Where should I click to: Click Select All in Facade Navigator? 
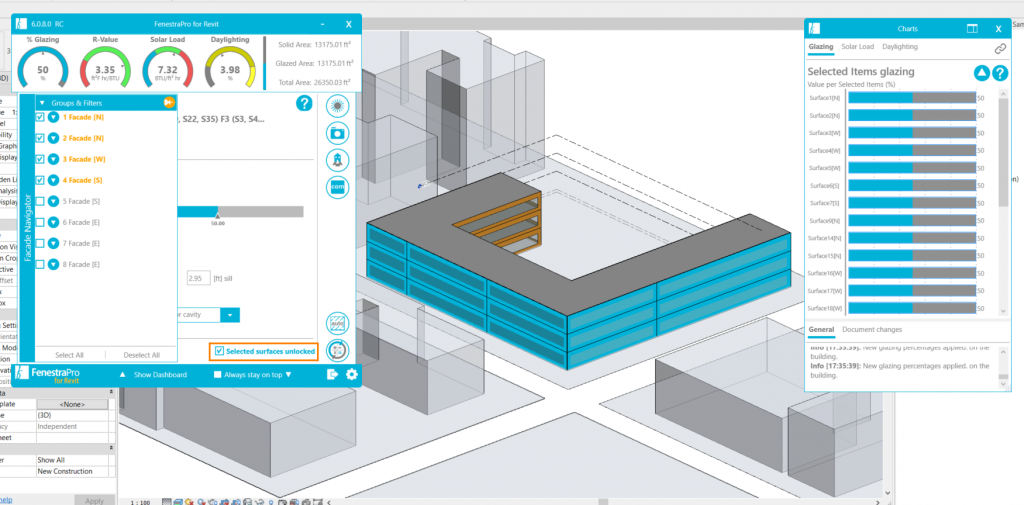click(69, 355)
